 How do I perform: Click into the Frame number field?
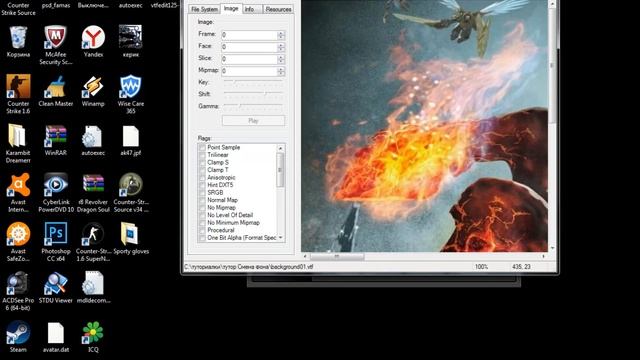coord(249,35)
